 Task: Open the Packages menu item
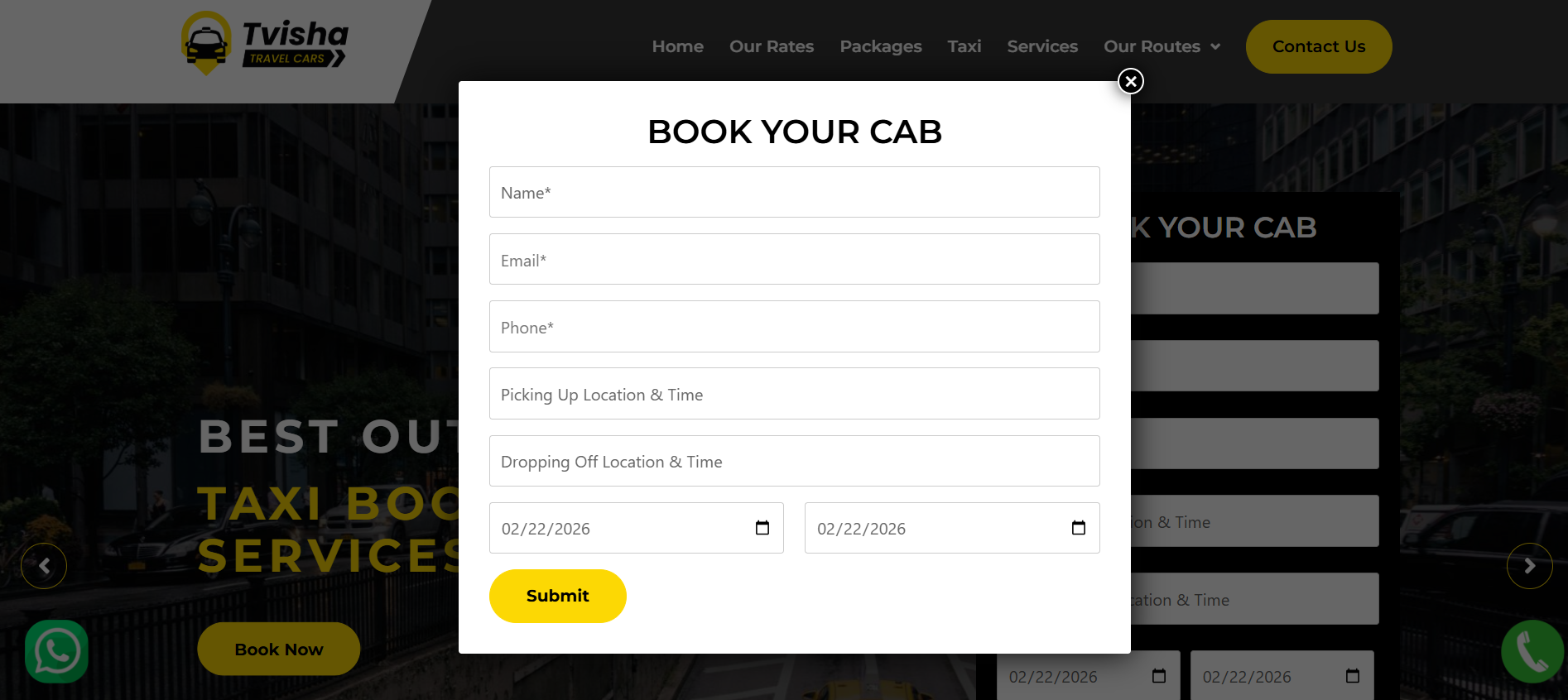point(880,46)
